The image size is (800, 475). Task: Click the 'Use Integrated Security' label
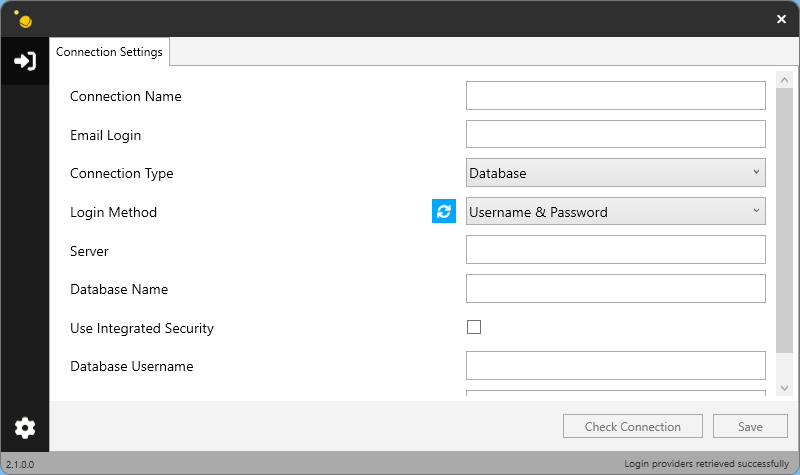(x=142, y=329)
